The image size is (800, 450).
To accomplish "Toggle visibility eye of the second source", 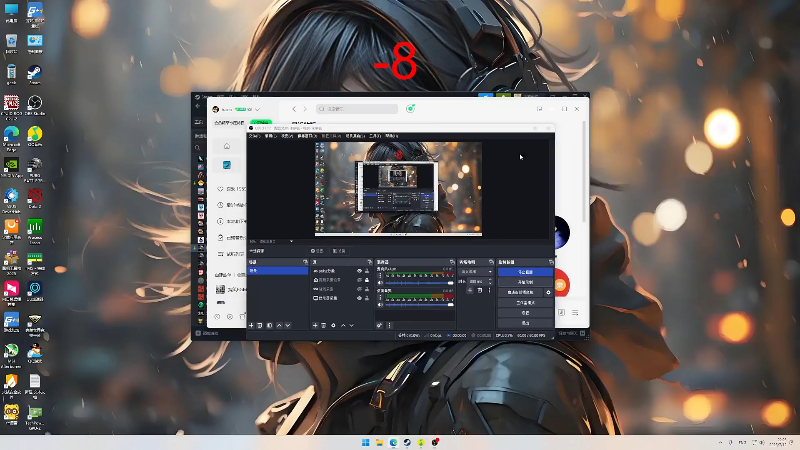I will (x=359, y=280).
